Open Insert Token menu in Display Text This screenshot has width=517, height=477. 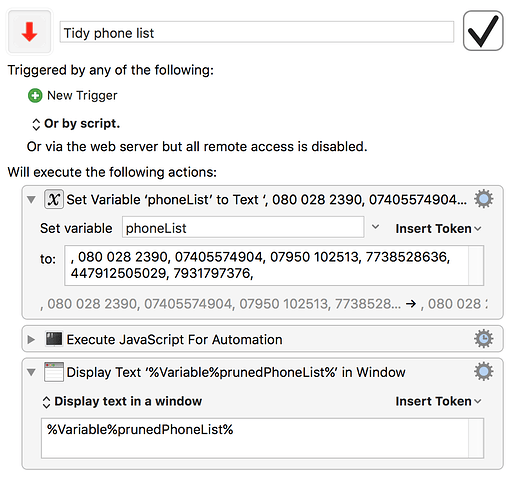tap(438, 401)
